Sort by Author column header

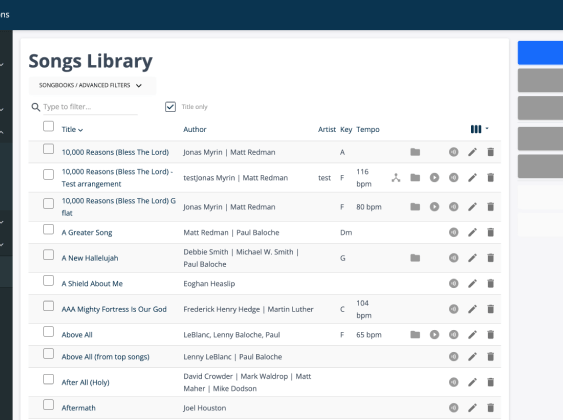click(195, 130)
